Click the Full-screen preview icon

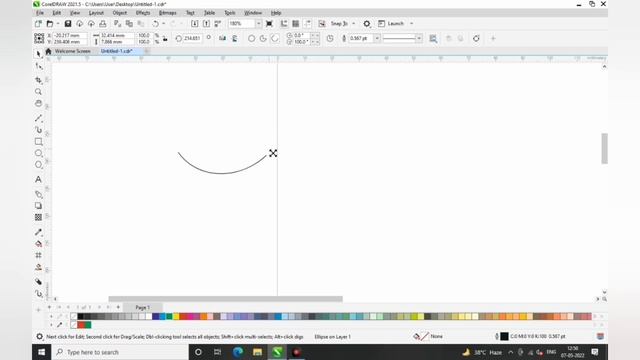point(269,24)
